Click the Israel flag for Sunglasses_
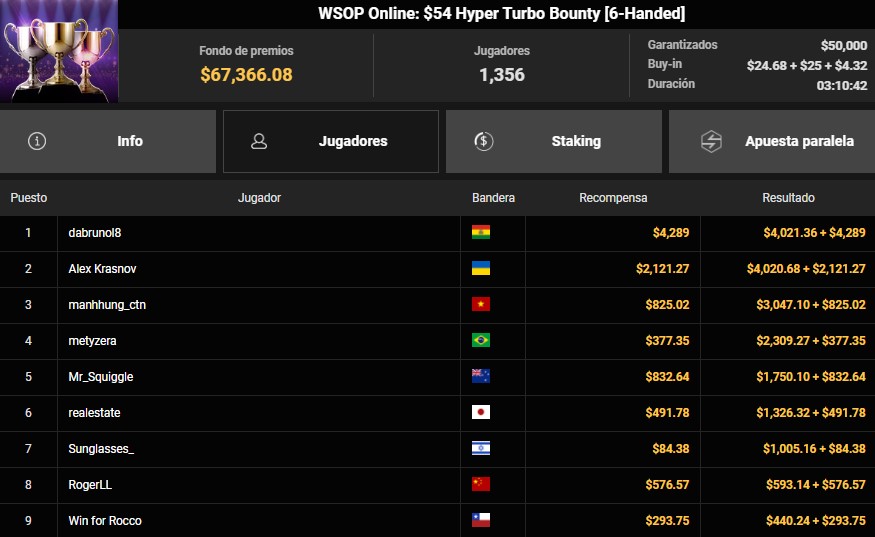875x537 pixels. (x=480, y=448)
